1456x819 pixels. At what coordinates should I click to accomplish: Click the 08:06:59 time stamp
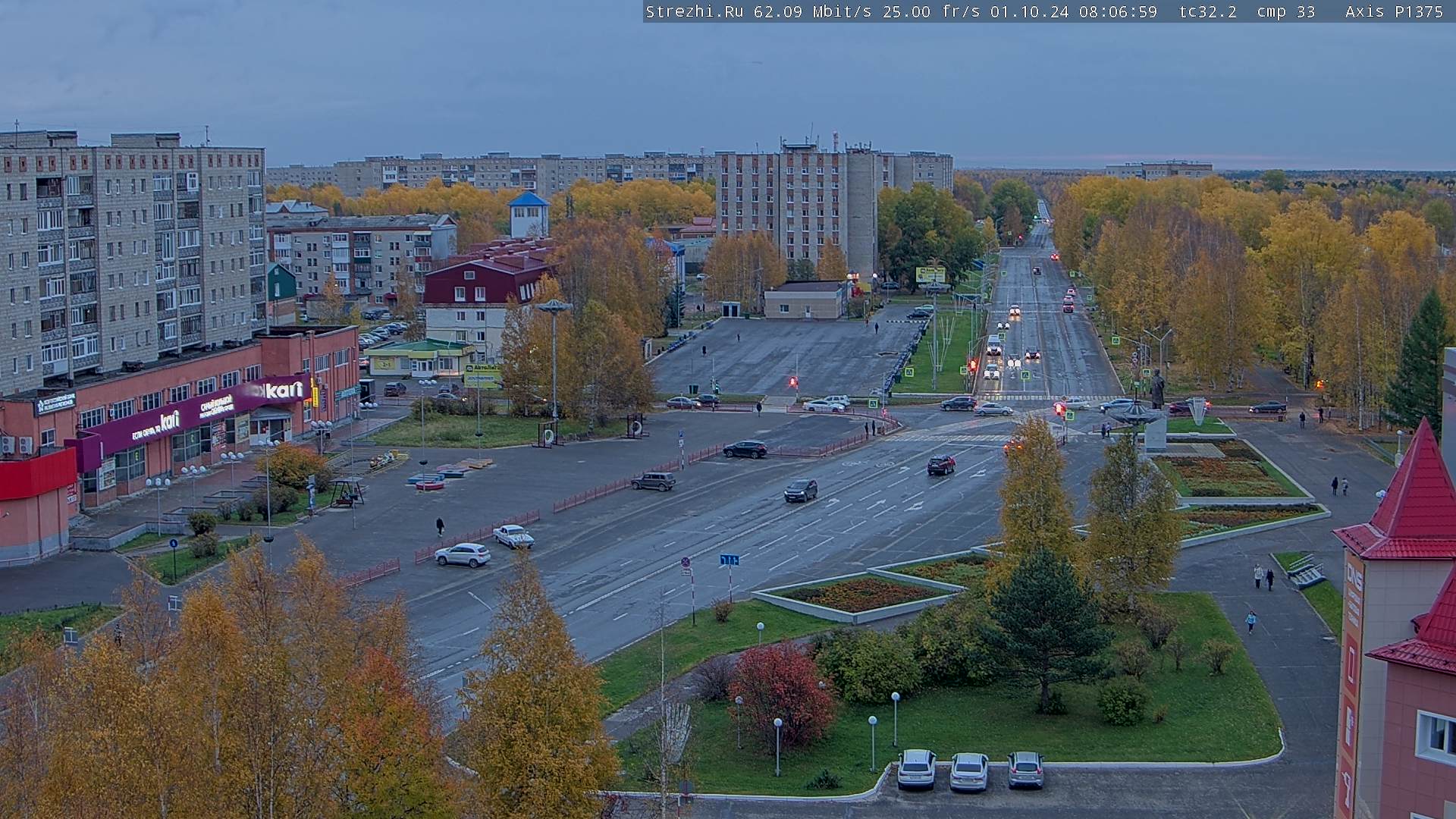click(x=1118, y=11)
